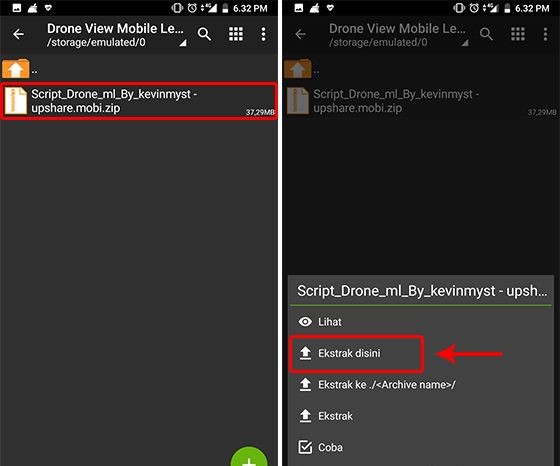The width and height of the screenshot is (560, 466).
Task: Expand the /storage/emulated/0 path dropdown
Action: (183, 43)
